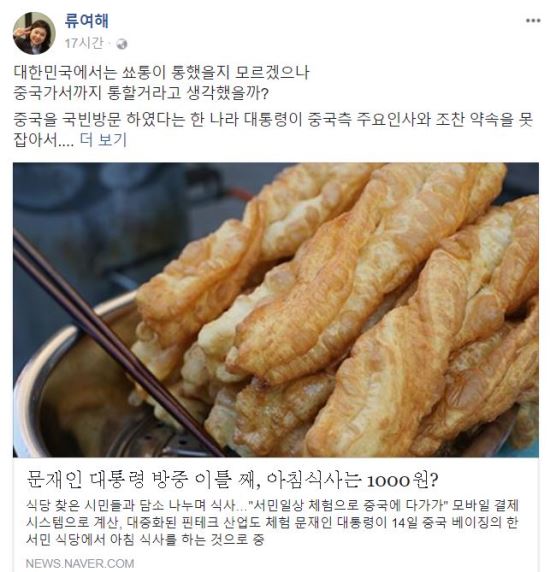Open the fried dough sticks article image

pos(276,310)
